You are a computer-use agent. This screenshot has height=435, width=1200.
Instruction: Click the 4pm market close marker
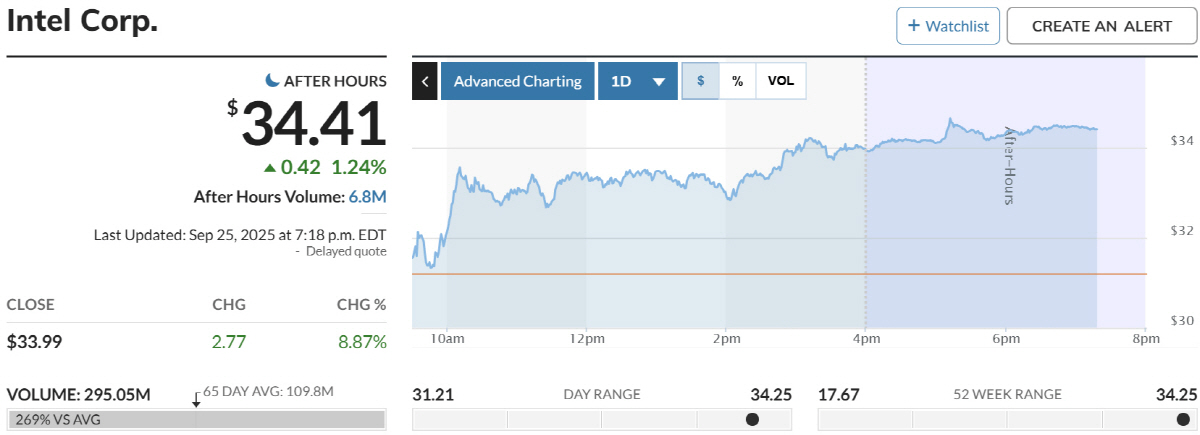pos(865,338)
